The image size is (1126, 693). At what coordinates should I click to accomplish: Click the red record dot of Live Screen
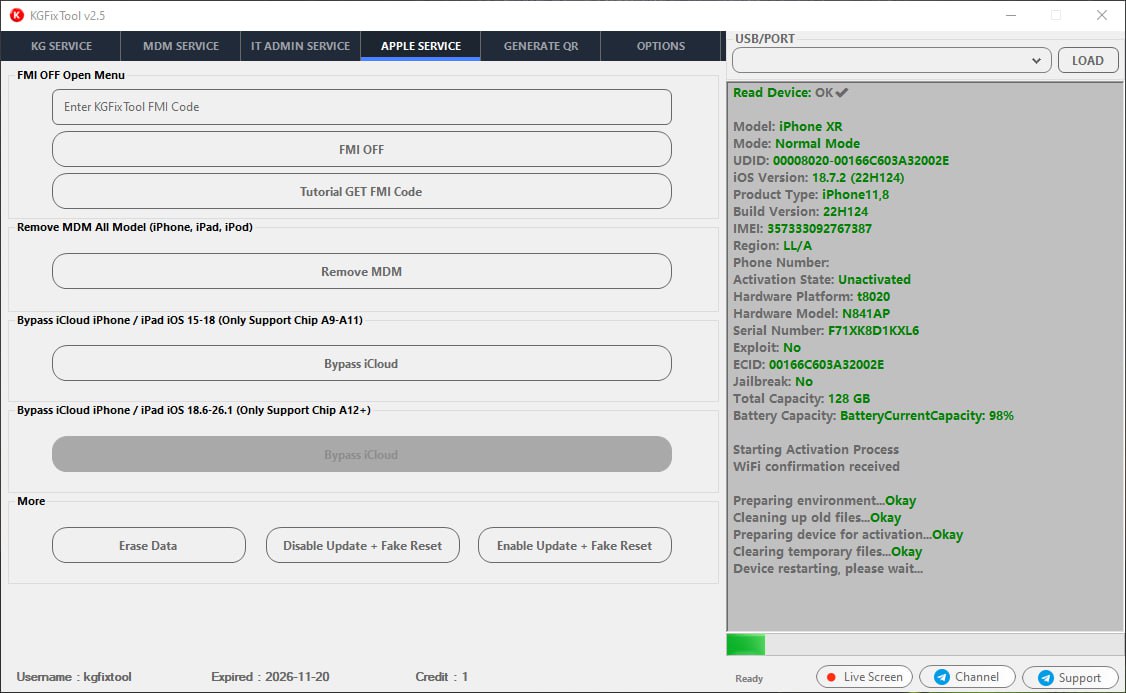[x=831, y=677]
